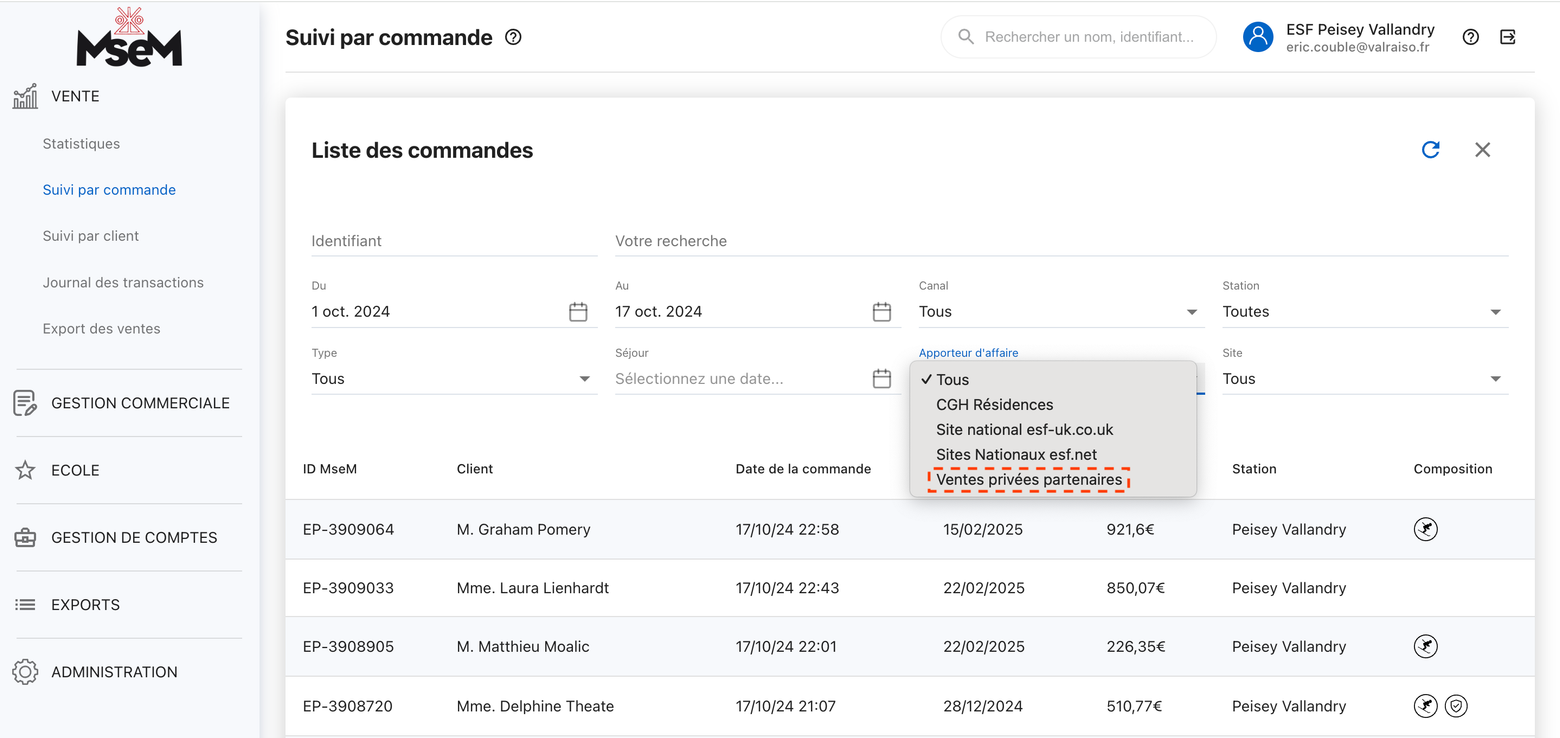Open the Type dropdown

click(454, 379)
